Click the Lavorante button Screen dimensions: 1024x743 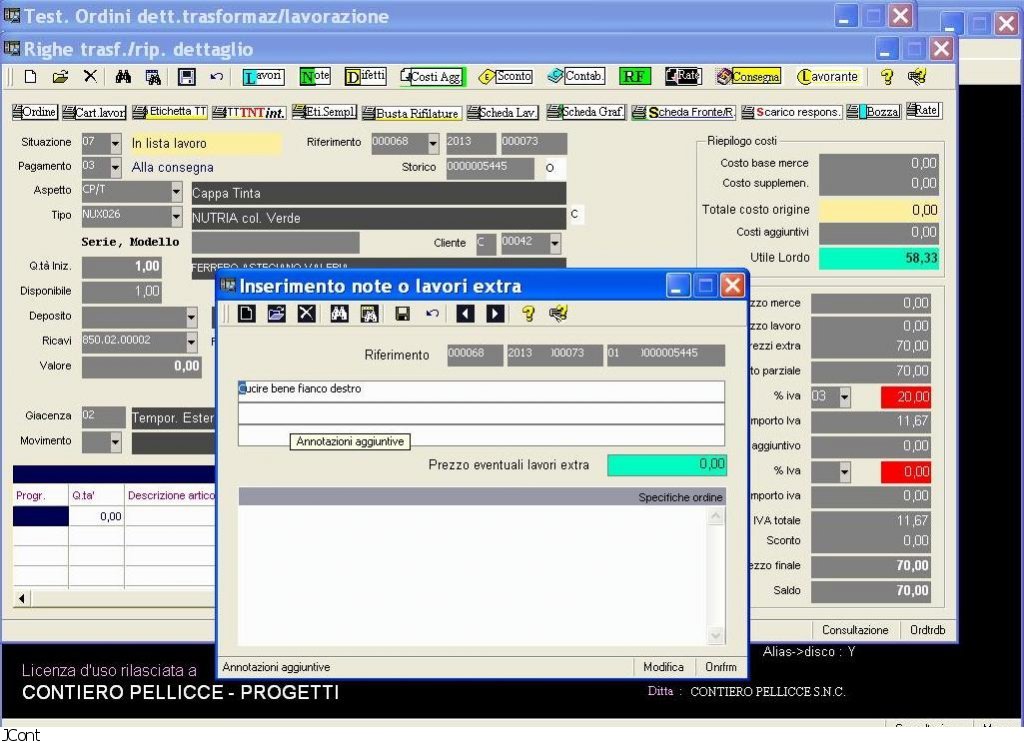827,76
